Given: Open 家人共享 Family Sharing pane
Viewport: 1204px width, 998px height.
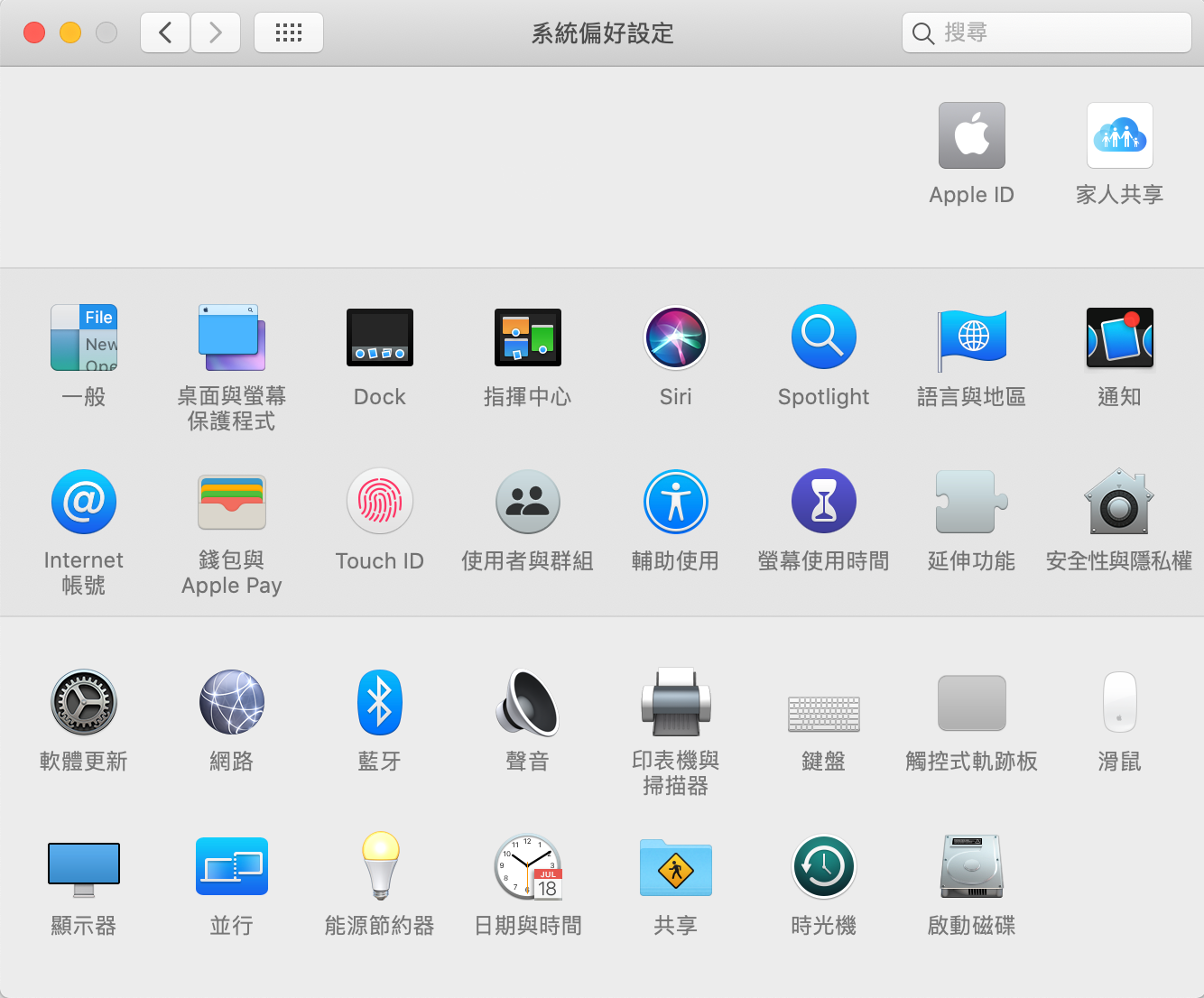Looking at the screenshot, I should click(1119, 136).
